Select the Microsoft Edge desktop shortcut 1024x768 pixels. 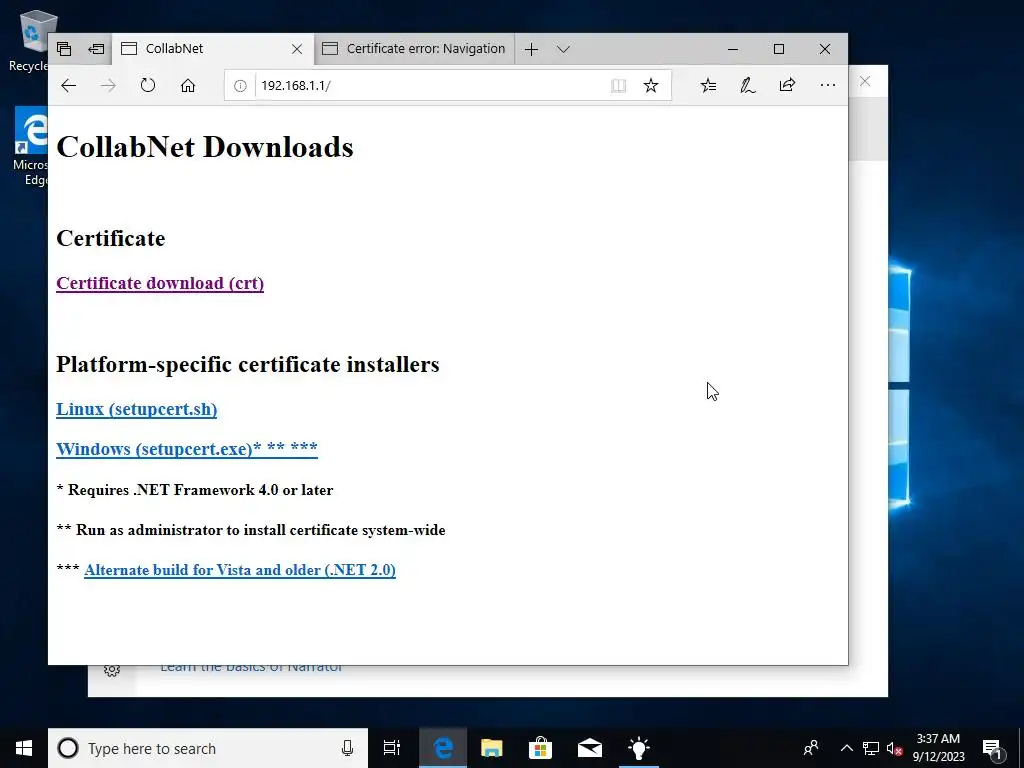[30, 147]
